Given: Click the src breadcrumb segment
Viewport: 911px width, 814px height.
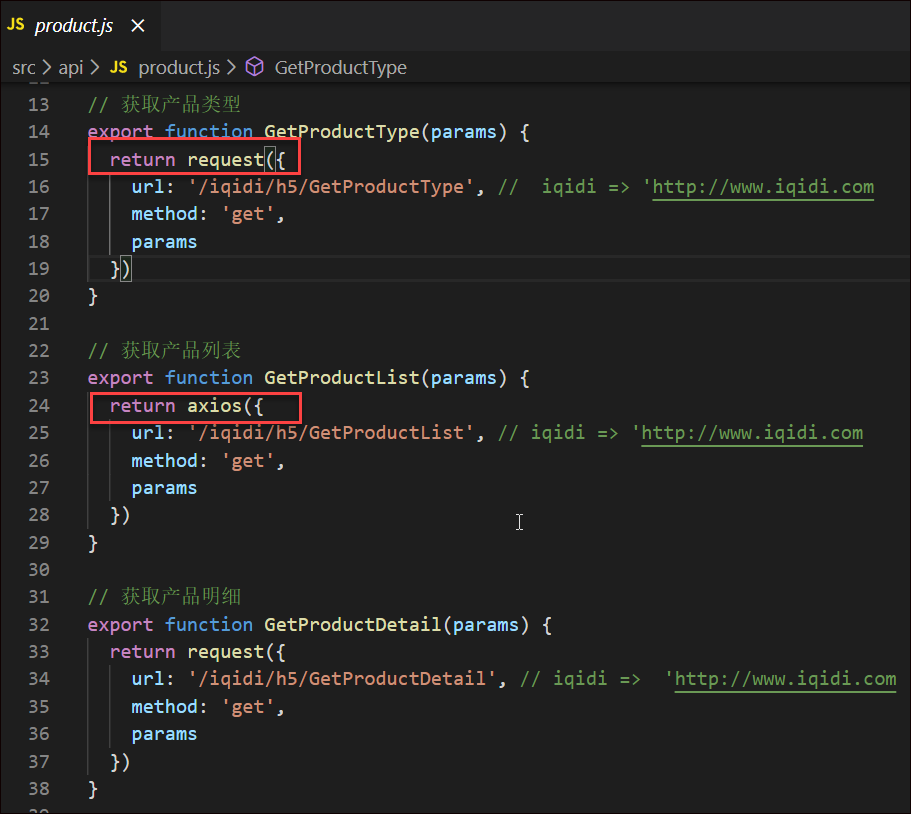Looking at the screenshot, I should point(24,68).
